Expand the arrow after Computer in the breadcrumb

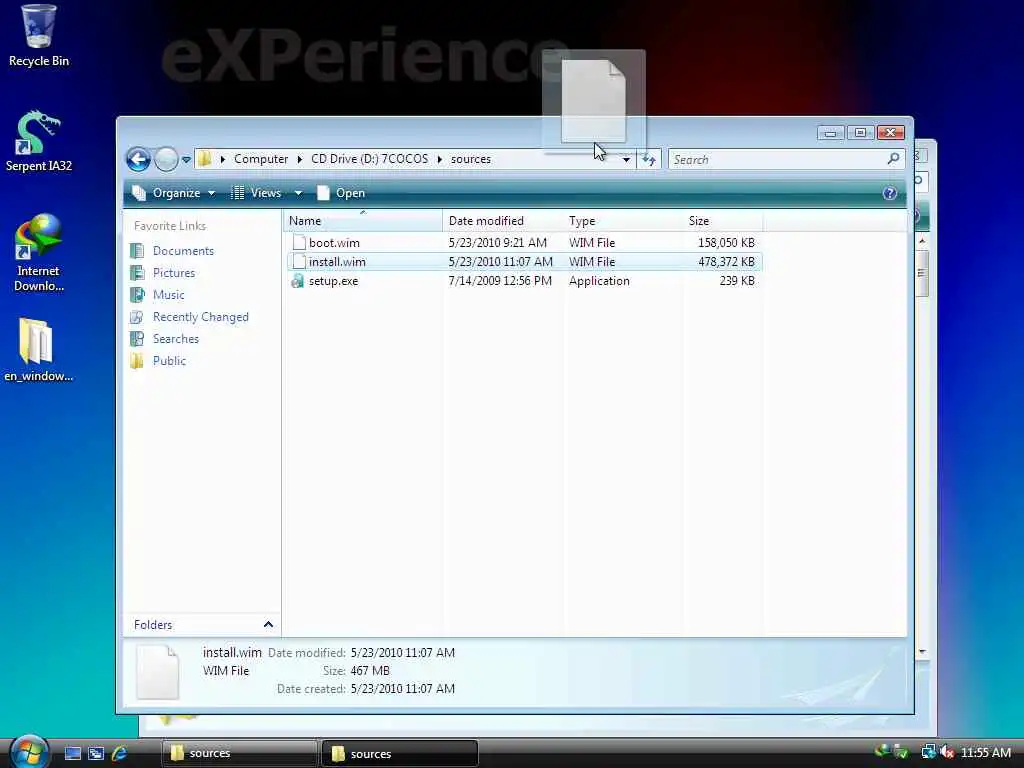click(300, 159)
